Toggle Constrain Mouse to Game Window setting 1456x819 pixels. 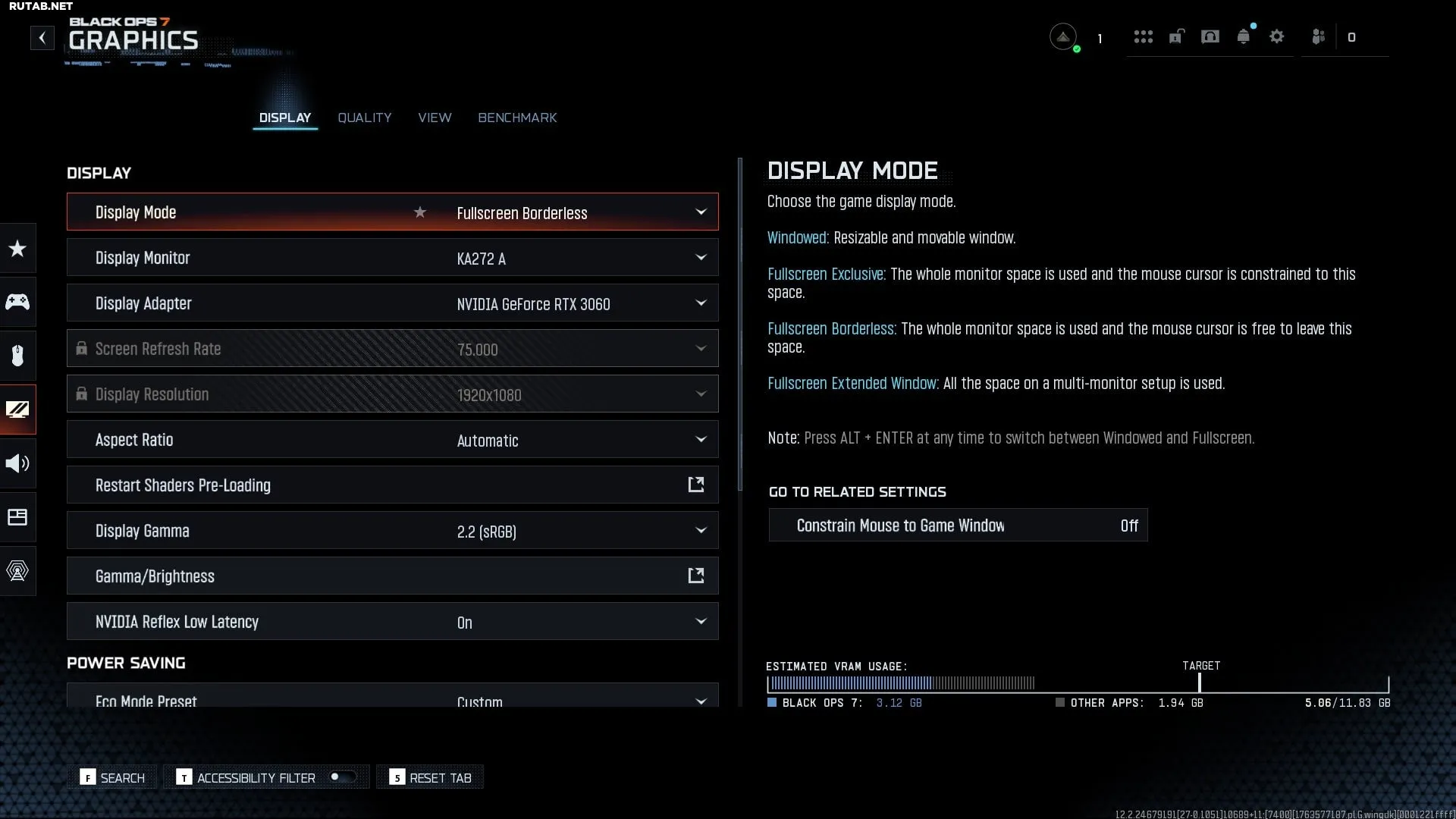tap(958, 526)
